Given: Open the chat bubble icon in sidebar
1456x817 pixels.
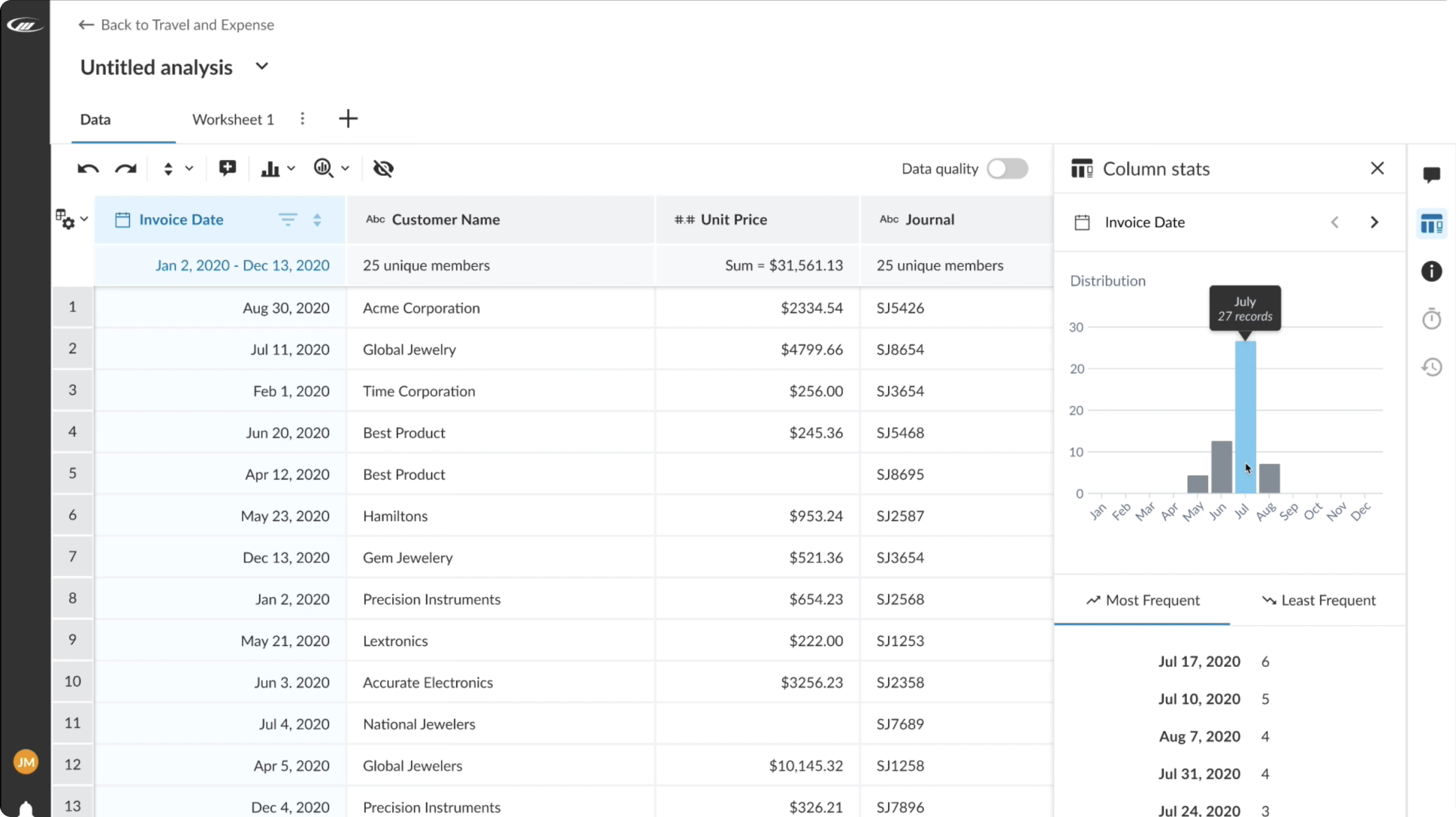Looking at the screenshot, I should (x=1431, y=175).
